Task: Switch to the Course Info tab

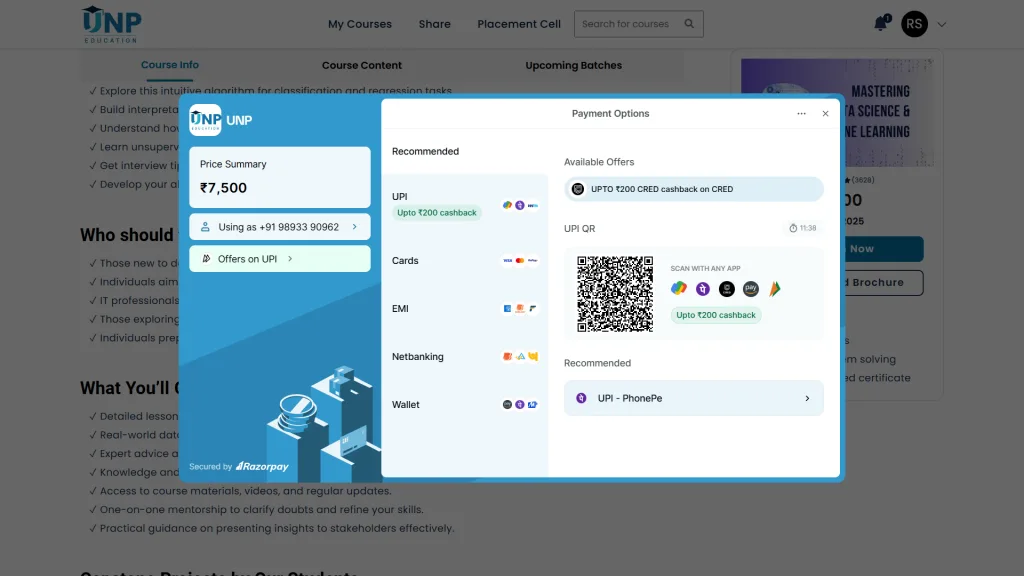Action: (170, 65)
